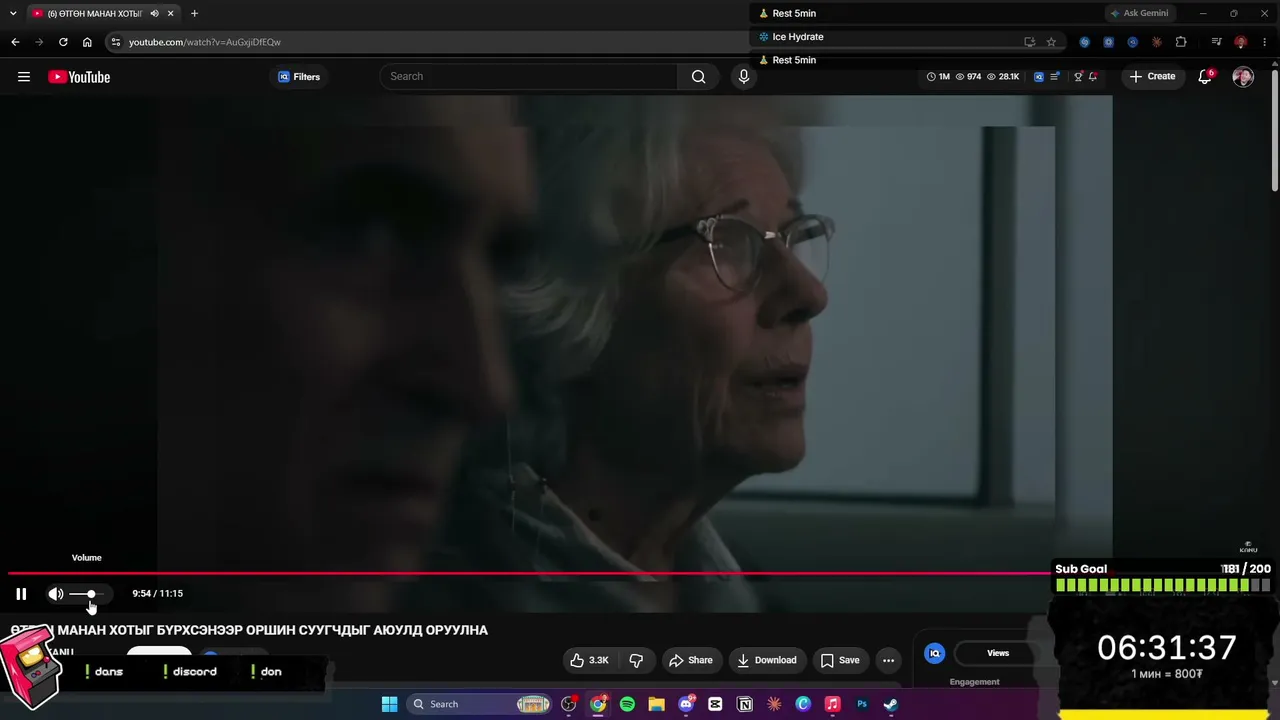Open Notion from the taskbar
Viewport: 1280px width, 720px height.
tap(744, 704)
